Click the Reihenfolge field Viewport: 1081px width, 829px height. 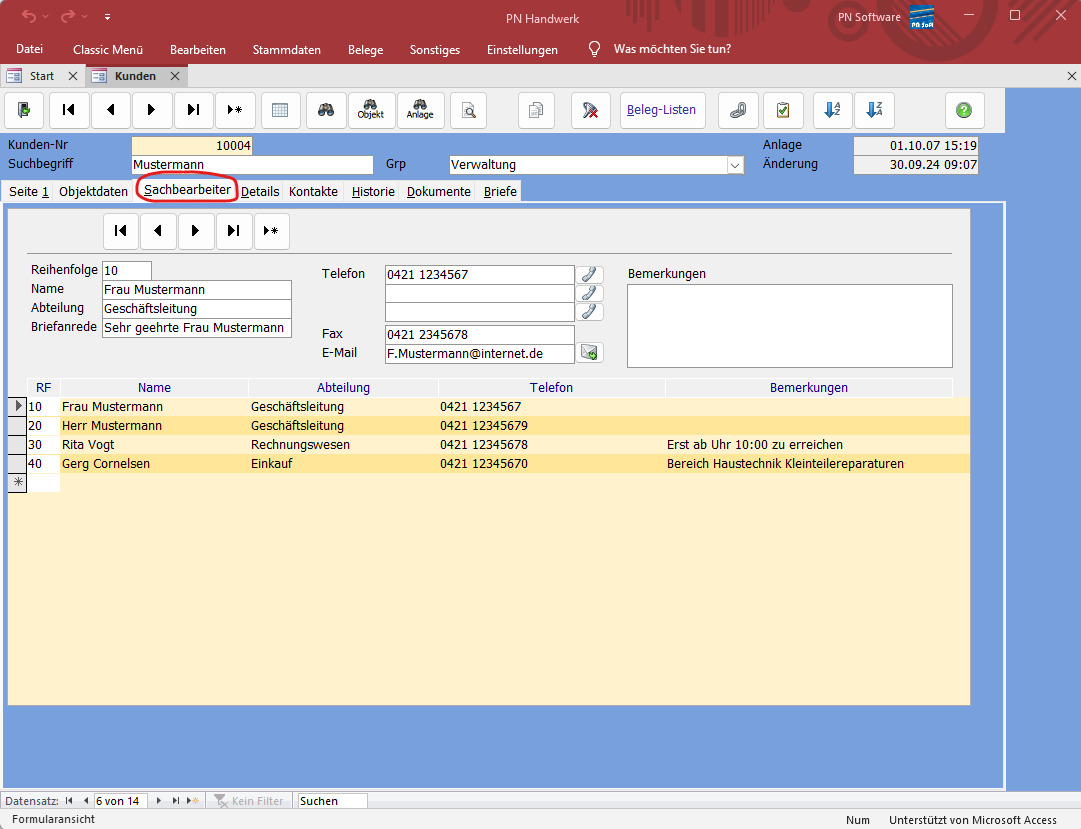[x=127, y=270]
